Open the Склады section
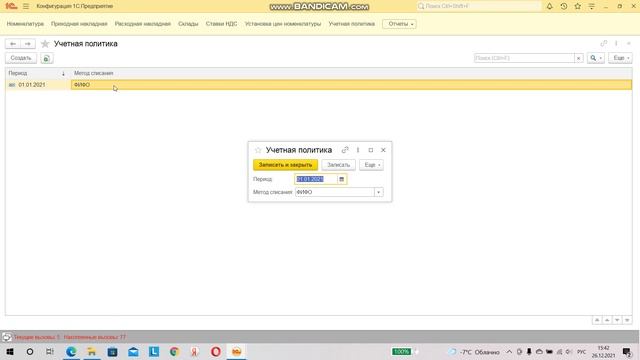Screen dimensions: 640x360 (x=188, y=24)
